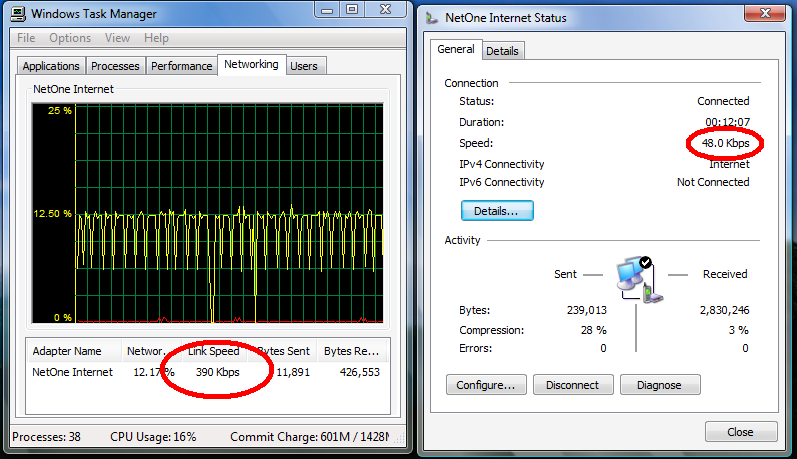Click Processes: 38 in status bar
This screenshot has height=459, width=797.
point(46,437)
